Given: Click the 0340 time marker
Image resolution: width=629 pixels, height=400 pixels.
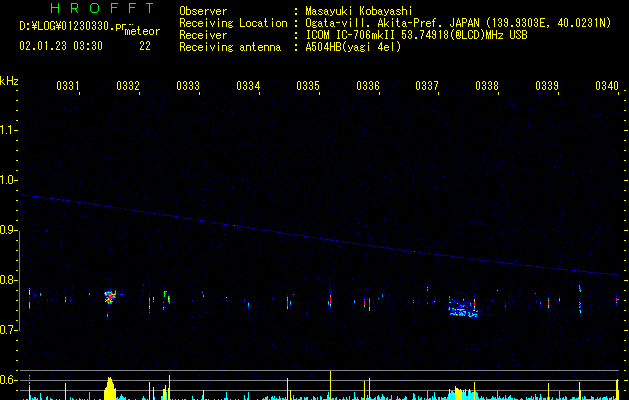Looking at the screenshot, I should pos(607,86).
